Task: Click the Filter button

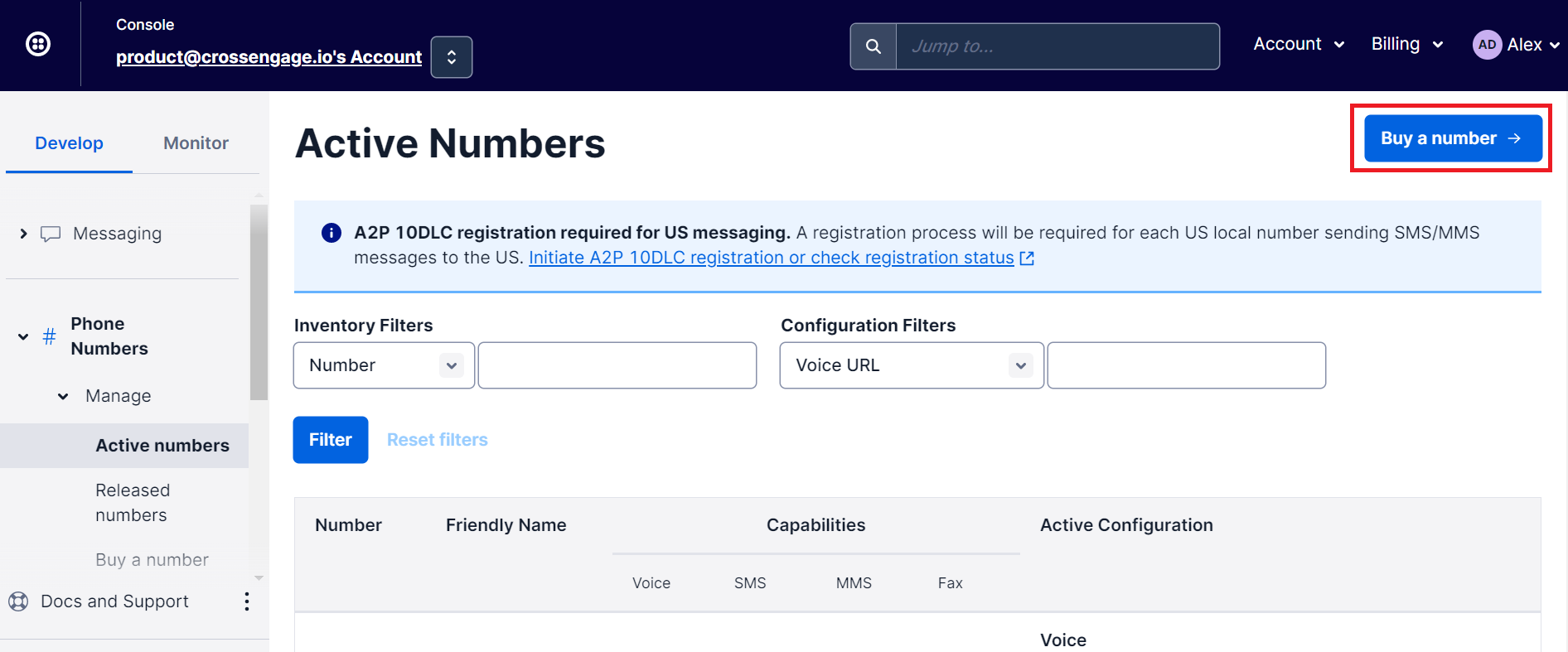Action: pos(331,440)
